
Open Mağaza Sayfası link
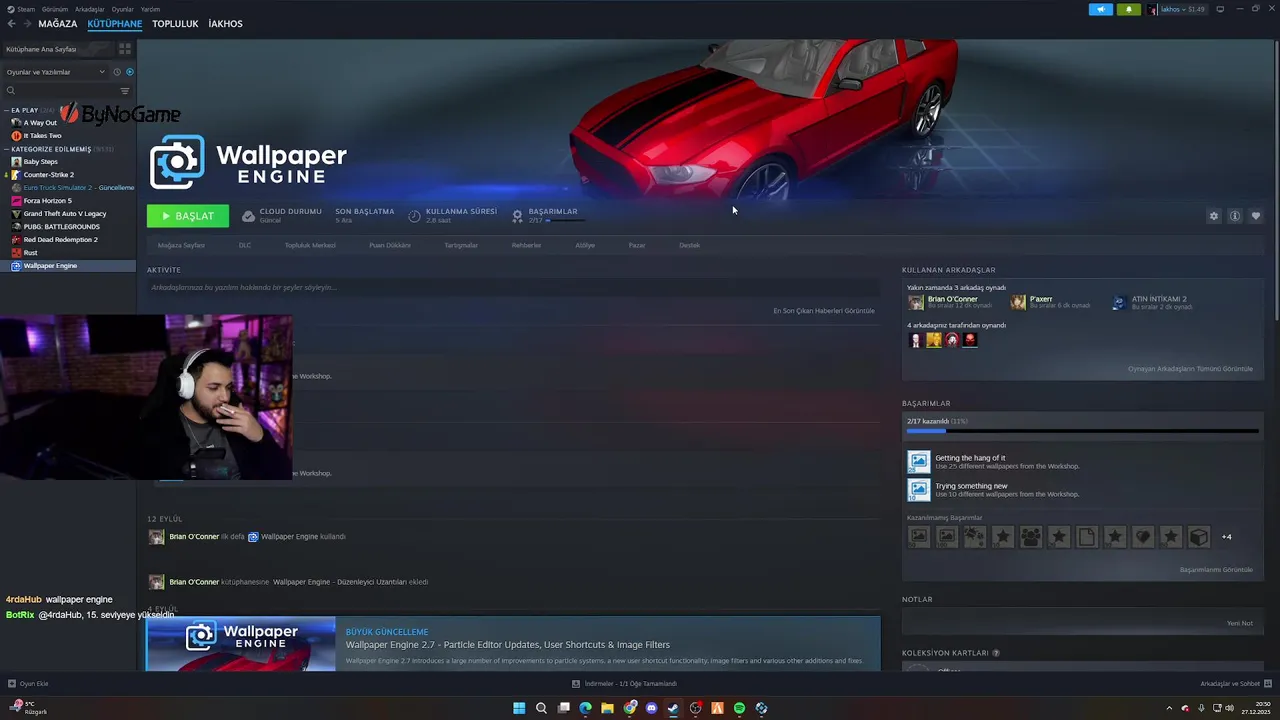point(181,245)
